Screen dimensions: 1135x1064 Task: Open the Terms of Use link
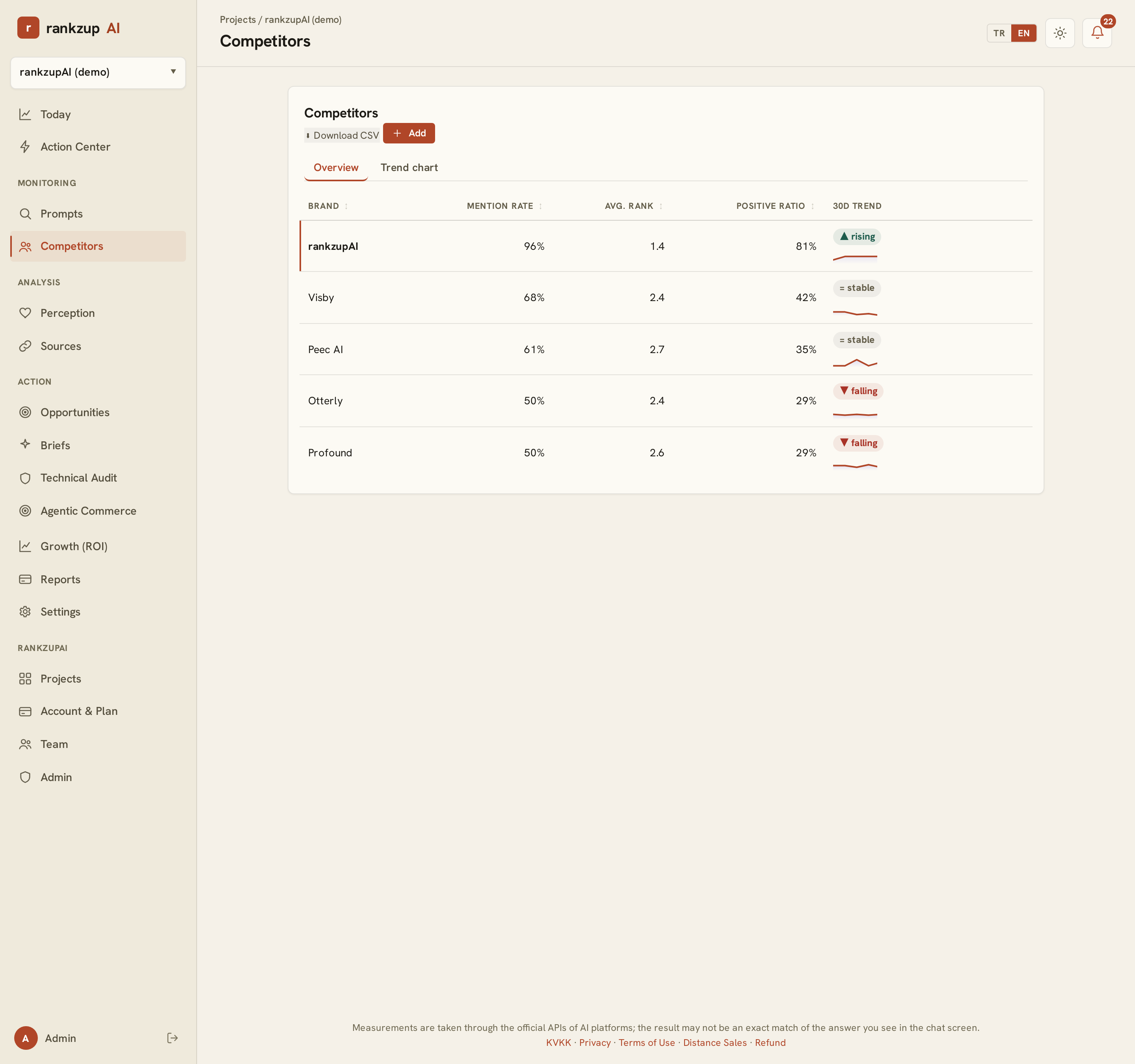[x=647, y=1042]
